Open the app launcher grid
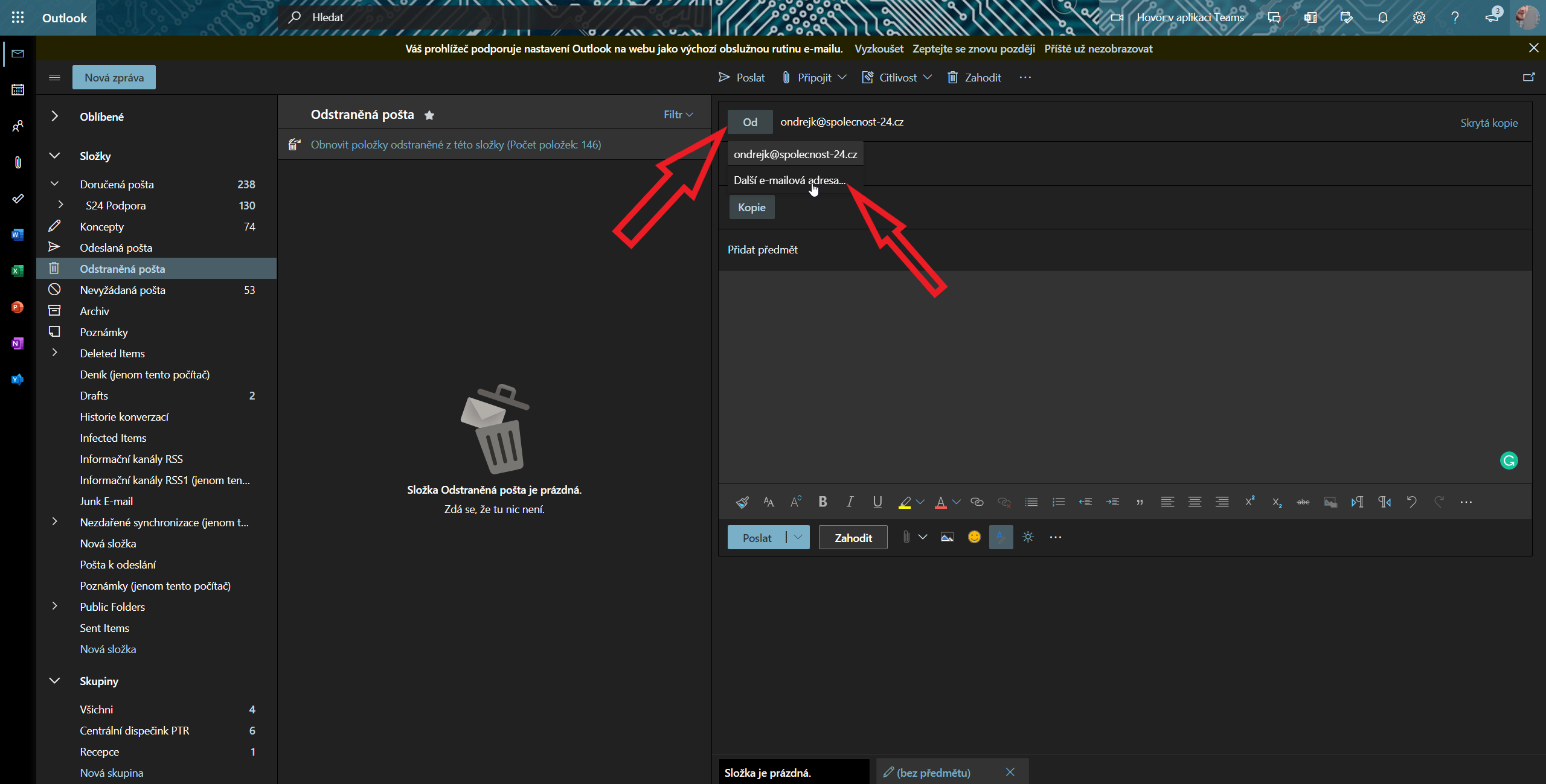Viewport: 1546px width, 784px height. (18, 18)
